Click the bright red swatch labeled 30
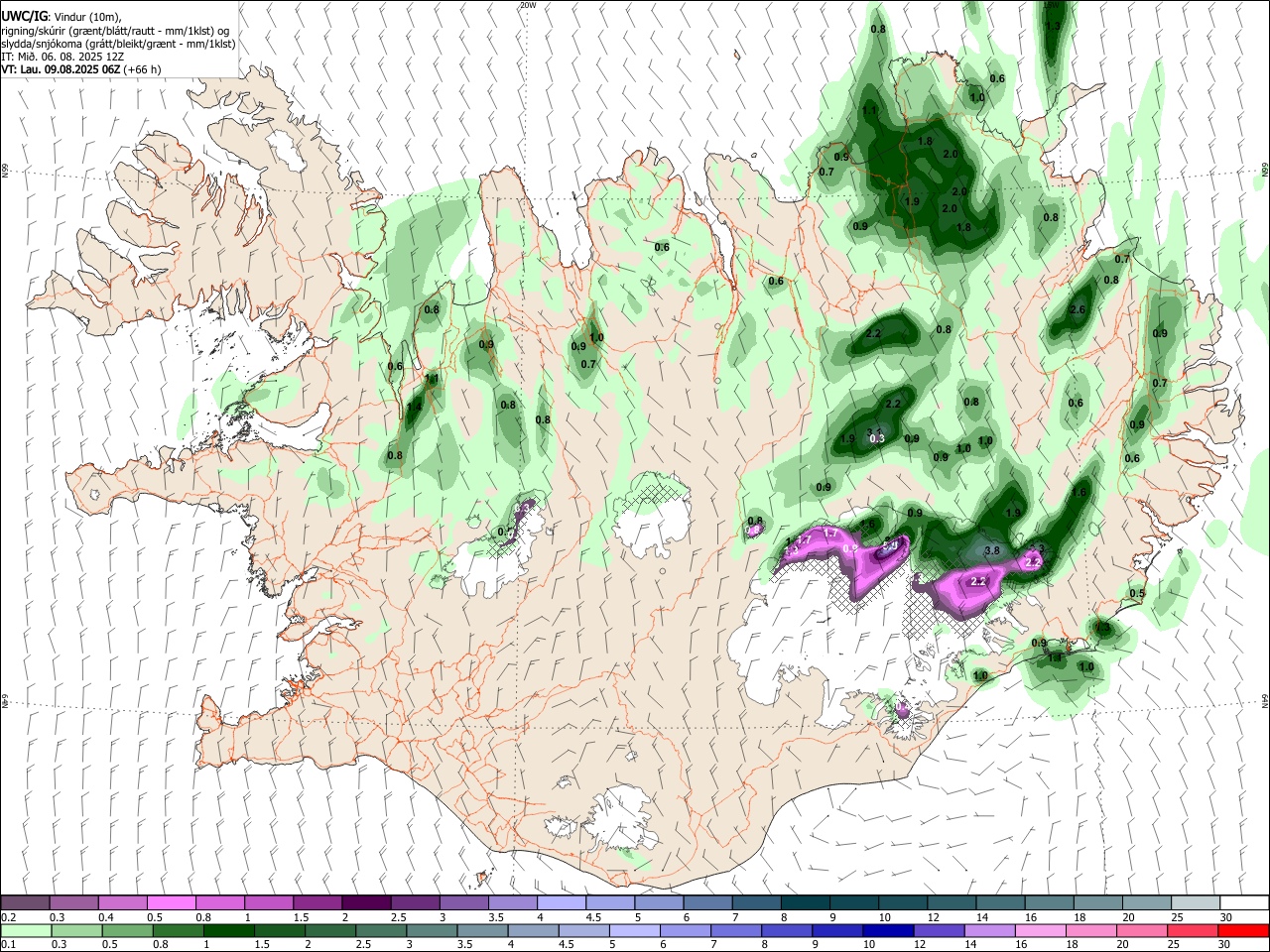This screenshot has height=952, width=1270. point(1244,930)
